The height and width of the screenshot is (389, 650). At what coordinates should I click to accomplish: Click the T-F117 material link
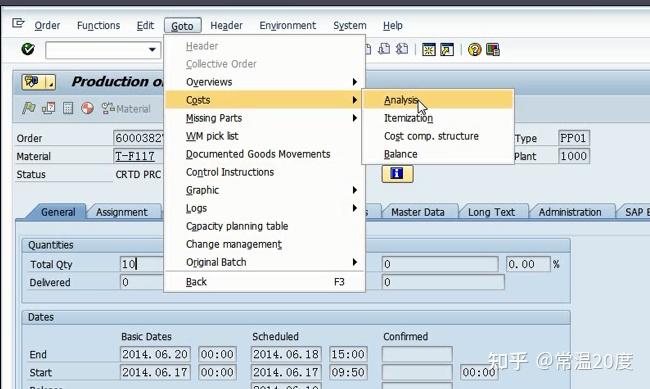click(x=135, y=156)
